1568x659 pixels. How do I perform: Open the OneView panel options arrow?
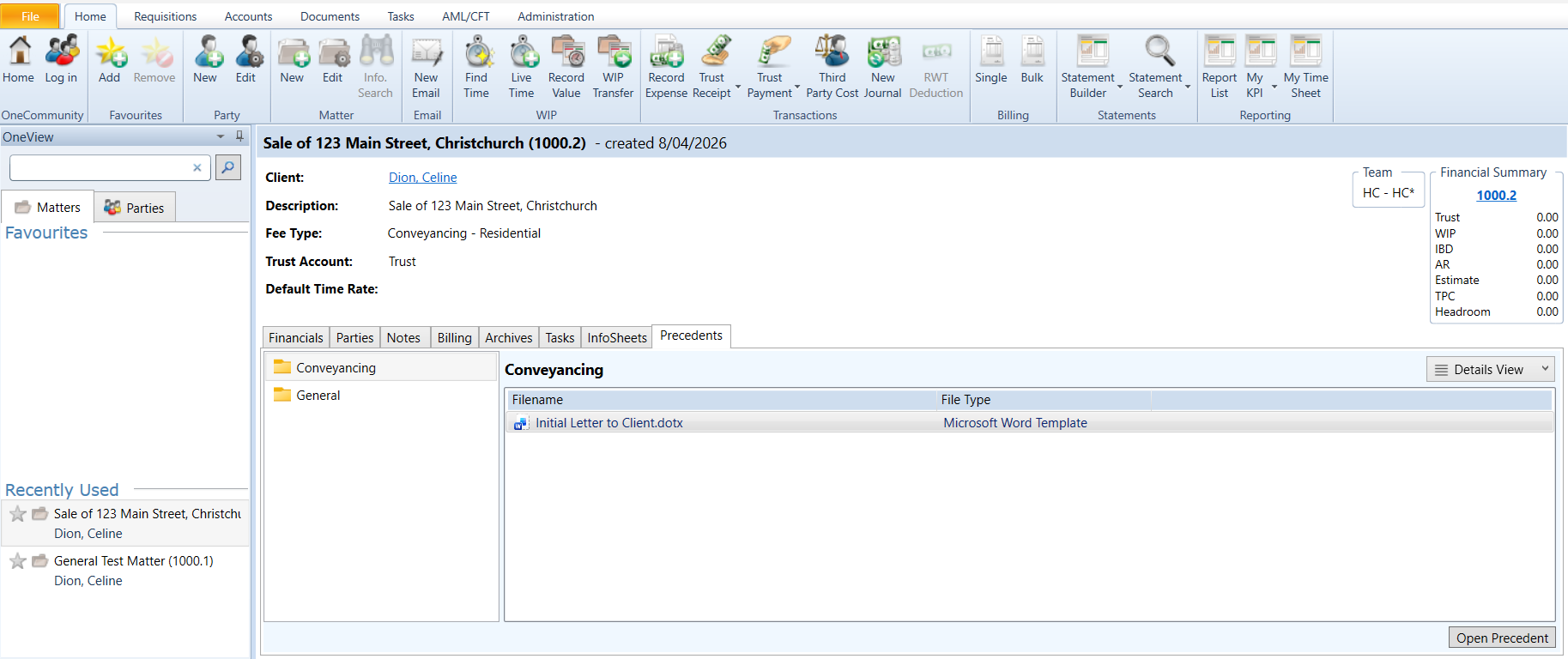point(221,136)
